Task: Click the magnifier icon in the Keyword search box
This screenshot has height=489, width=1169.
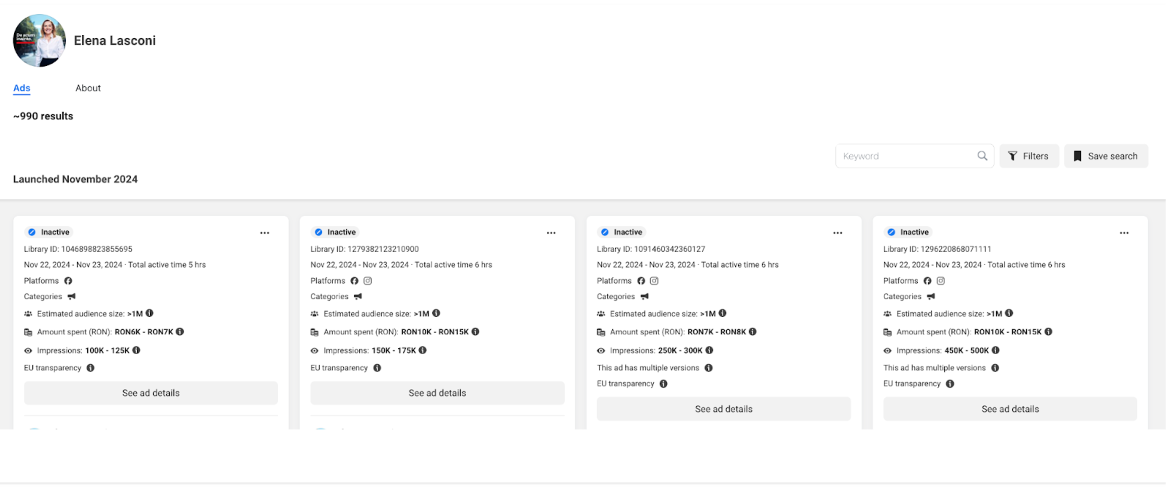Action: pos(982,156)
